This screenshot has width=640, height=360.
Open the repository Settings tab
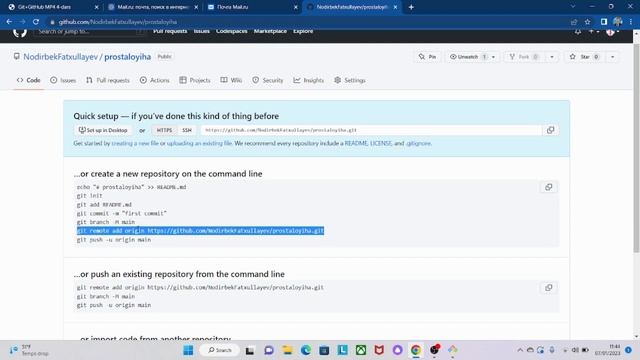[349, 80]
